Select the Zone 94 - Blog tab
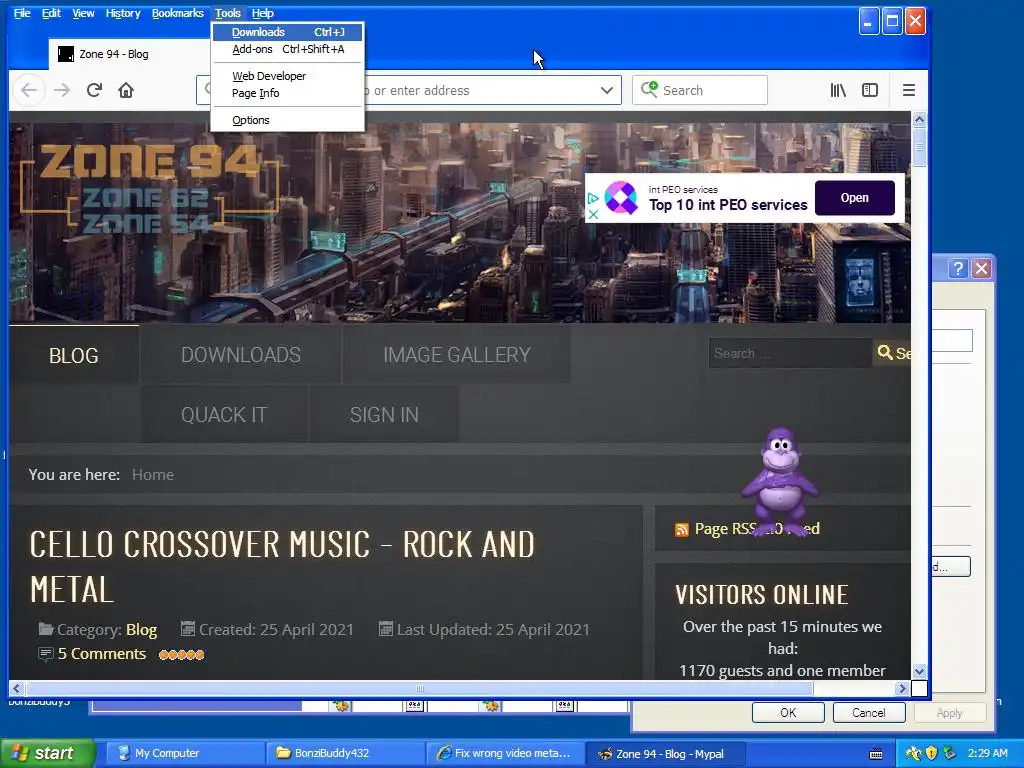This screenshot has height=768, width=1024. (129, 54)
